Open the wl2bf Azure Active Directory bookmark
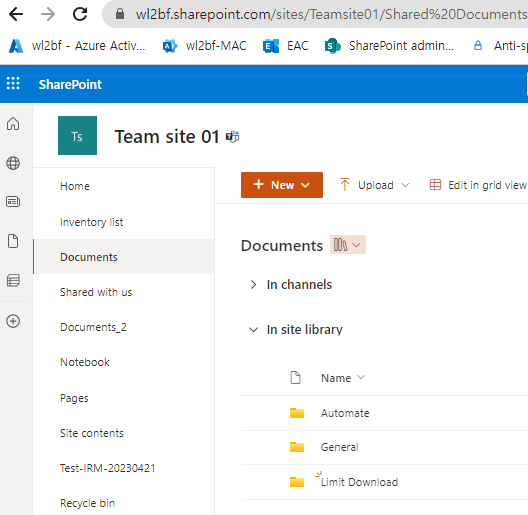The height and width of the screenshot is (515, 528). [77, 46]
